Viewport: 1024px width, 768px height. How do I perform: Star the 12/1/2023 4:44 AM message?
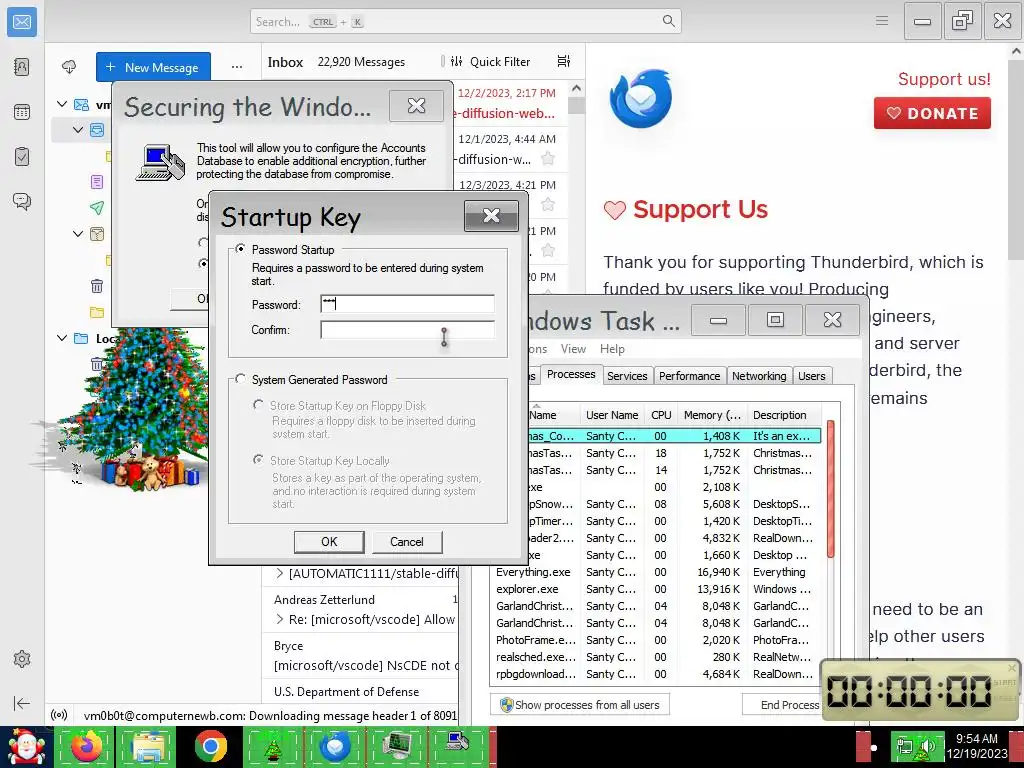548,158
